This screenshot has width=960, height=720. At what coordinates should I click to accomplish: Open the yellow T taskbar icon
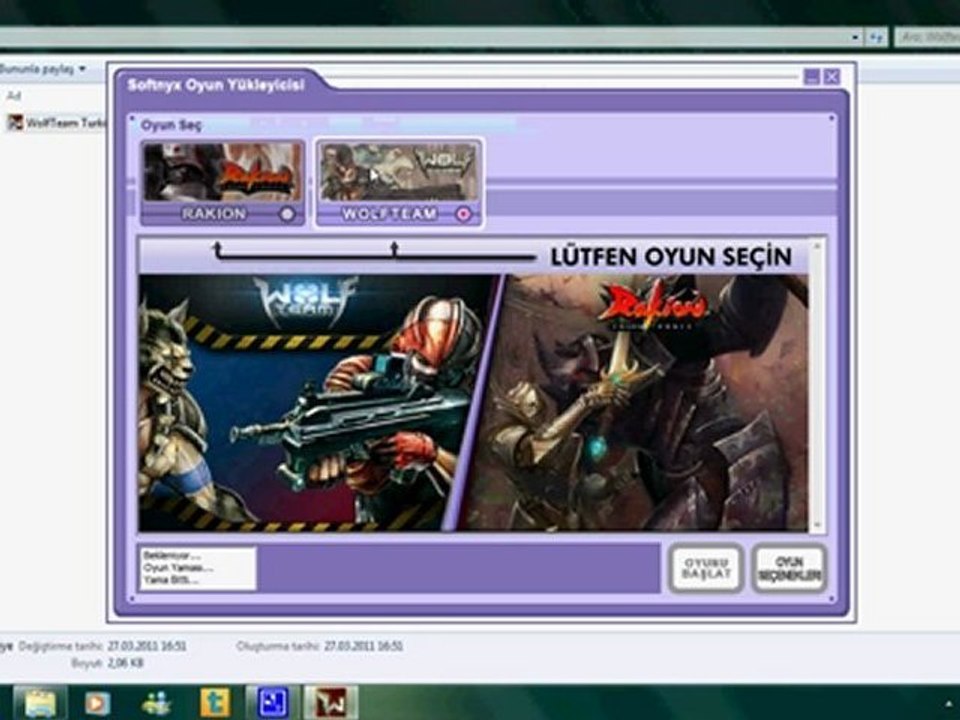point(215,702)
